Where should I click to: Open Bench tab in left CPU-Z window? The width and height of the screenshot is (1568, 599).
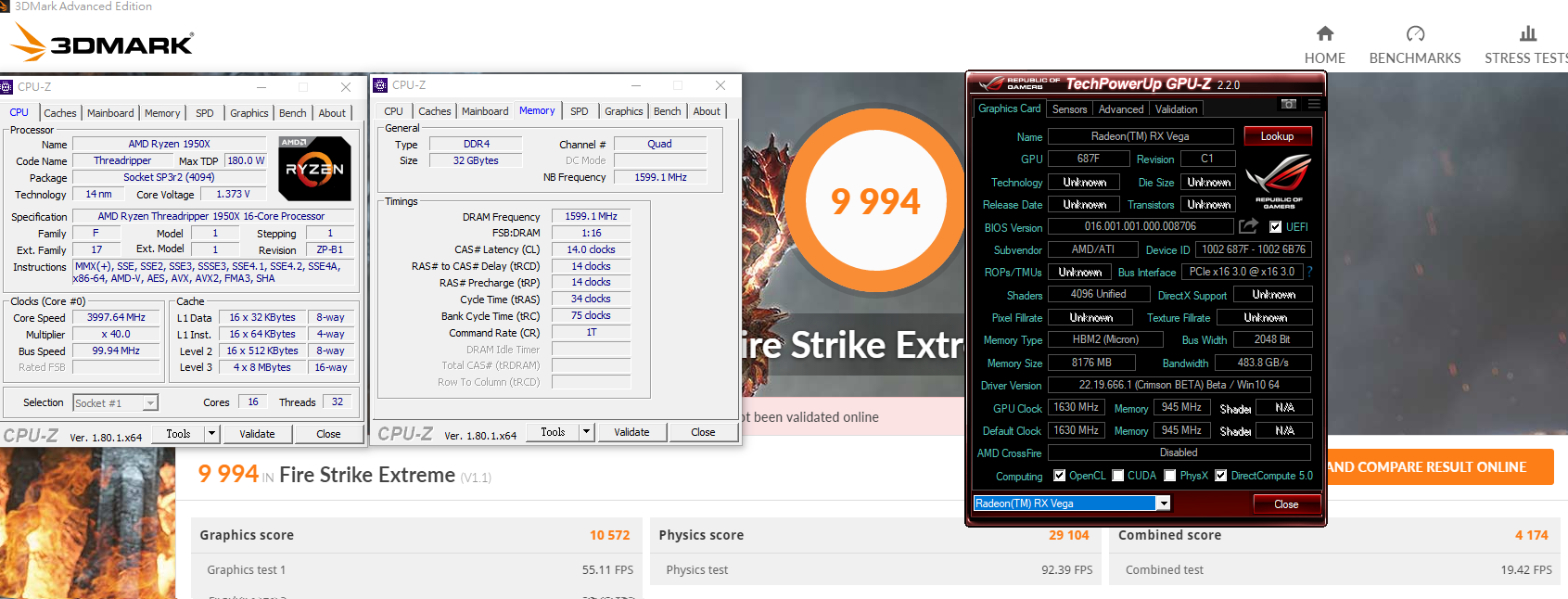[x=293, y=113]
